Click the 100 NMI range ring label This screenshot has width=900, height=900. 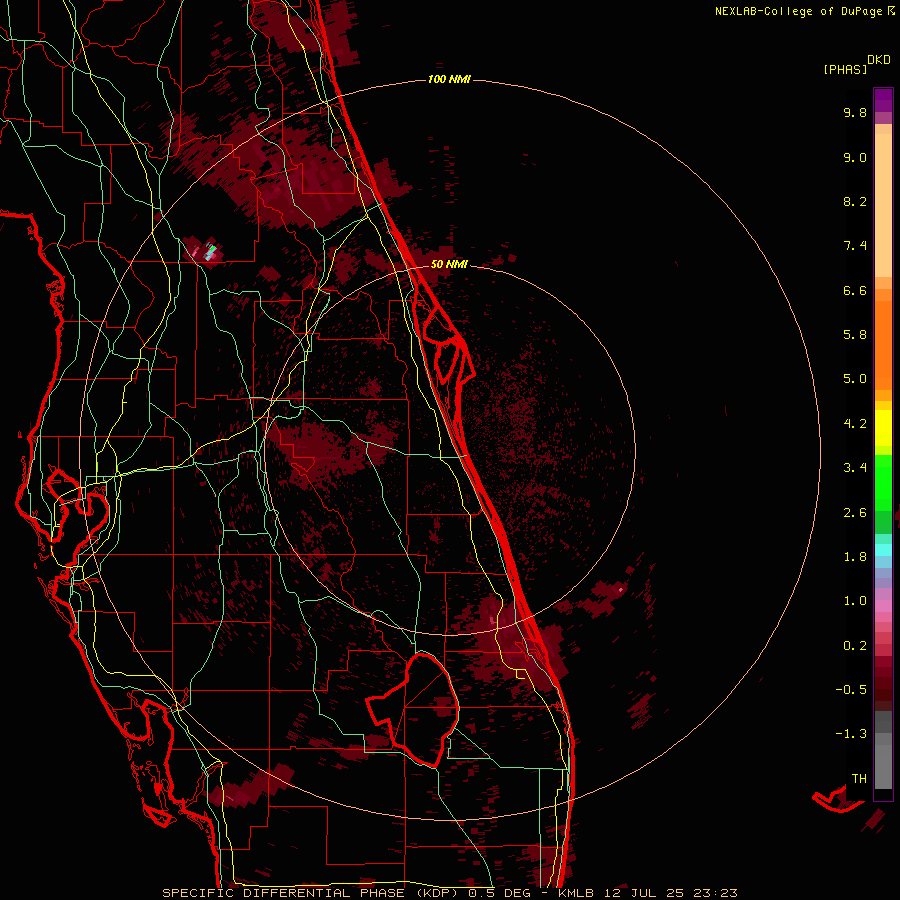(x=449, y=79)
